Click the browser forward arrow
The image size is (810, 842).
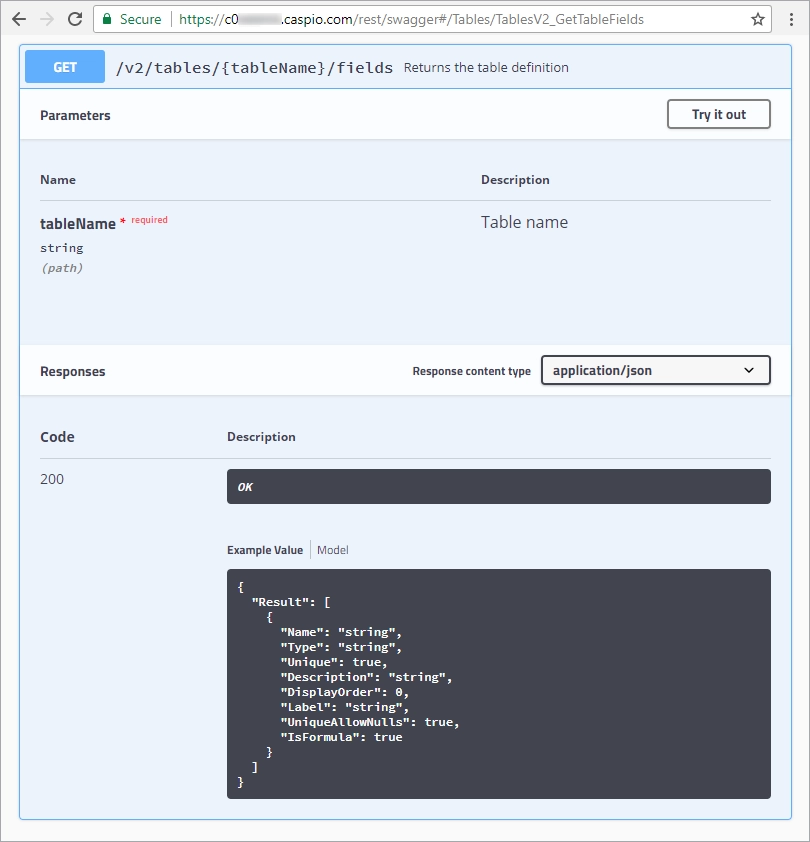click(47, 19)
